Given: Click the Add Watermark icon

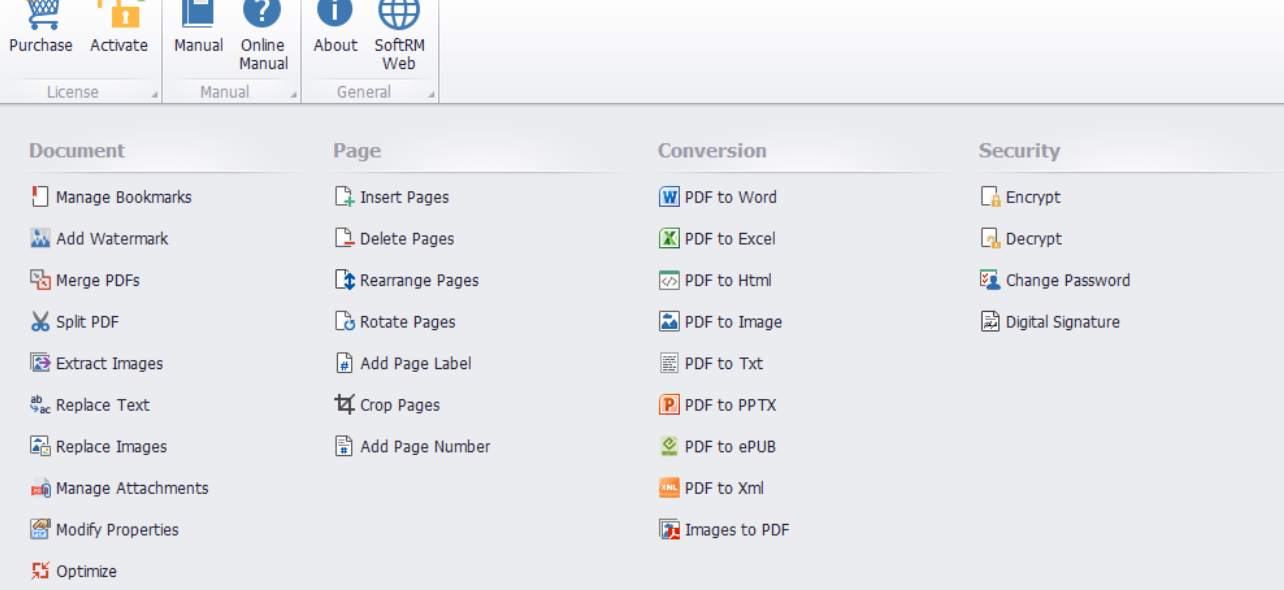Looking at the screenshot, I should tap(40, 239).
